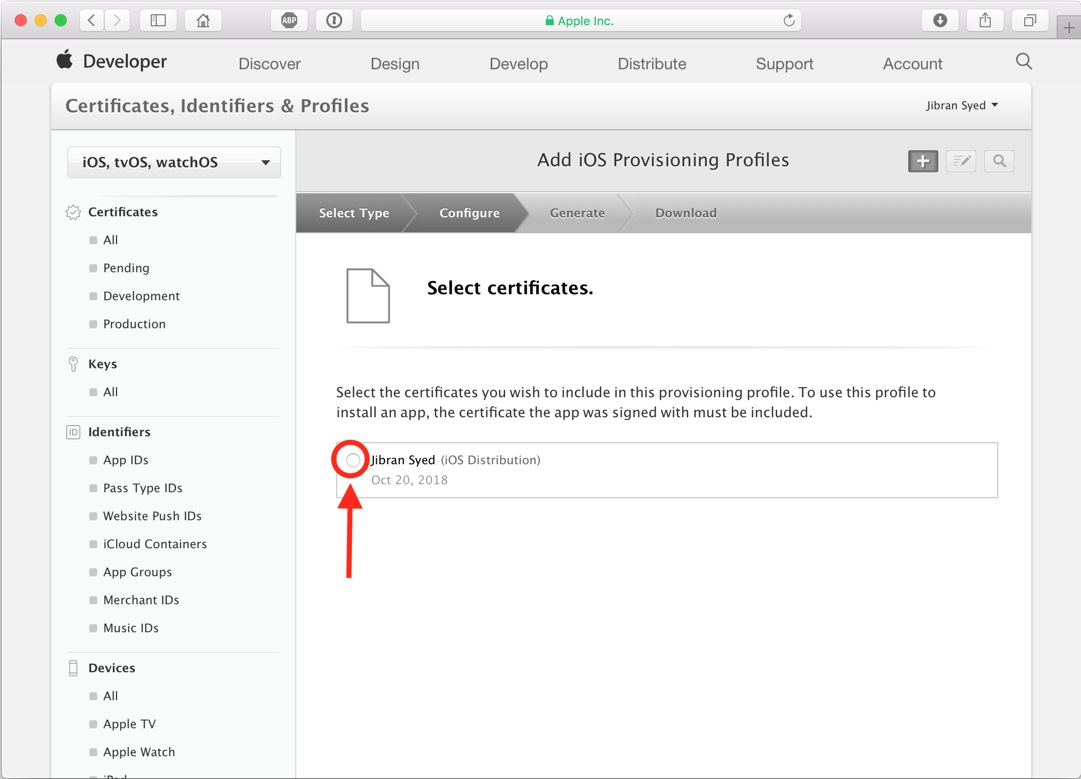Open App Groups in sidebar

coord(137,571)
